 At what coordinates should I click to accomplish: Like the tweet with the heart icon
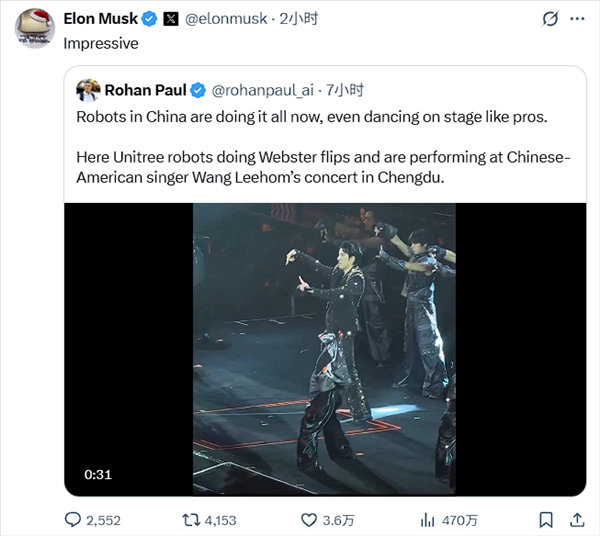point(310,519)
